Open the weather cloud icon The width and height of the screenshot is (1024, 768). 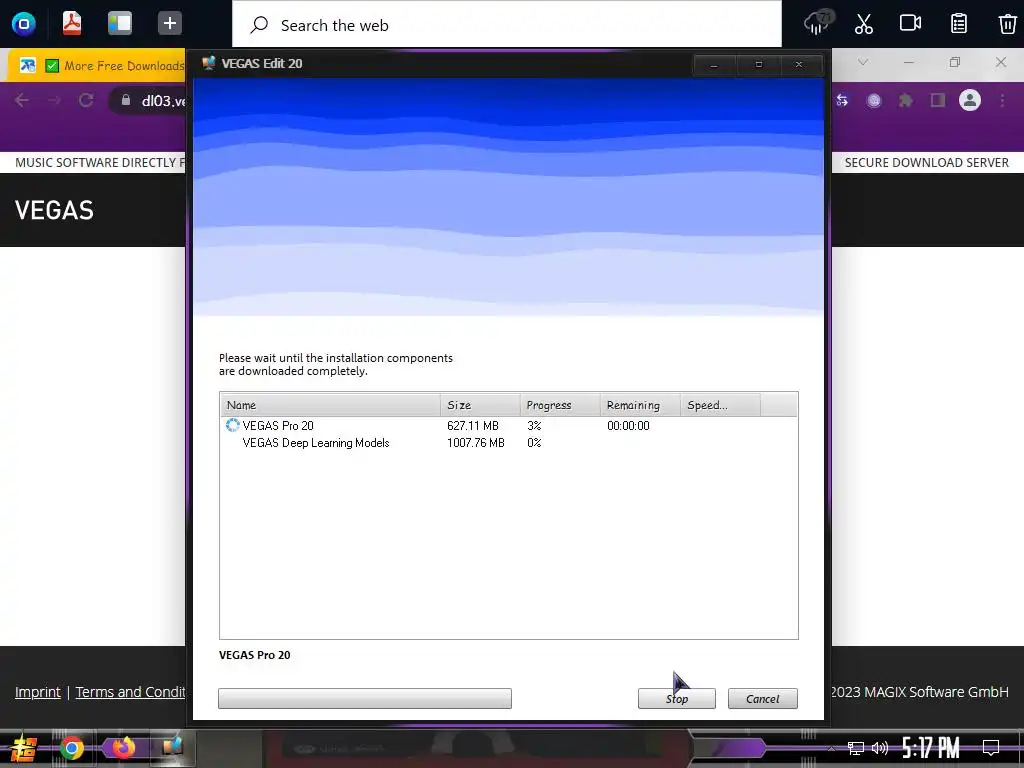tap(818, 23)
